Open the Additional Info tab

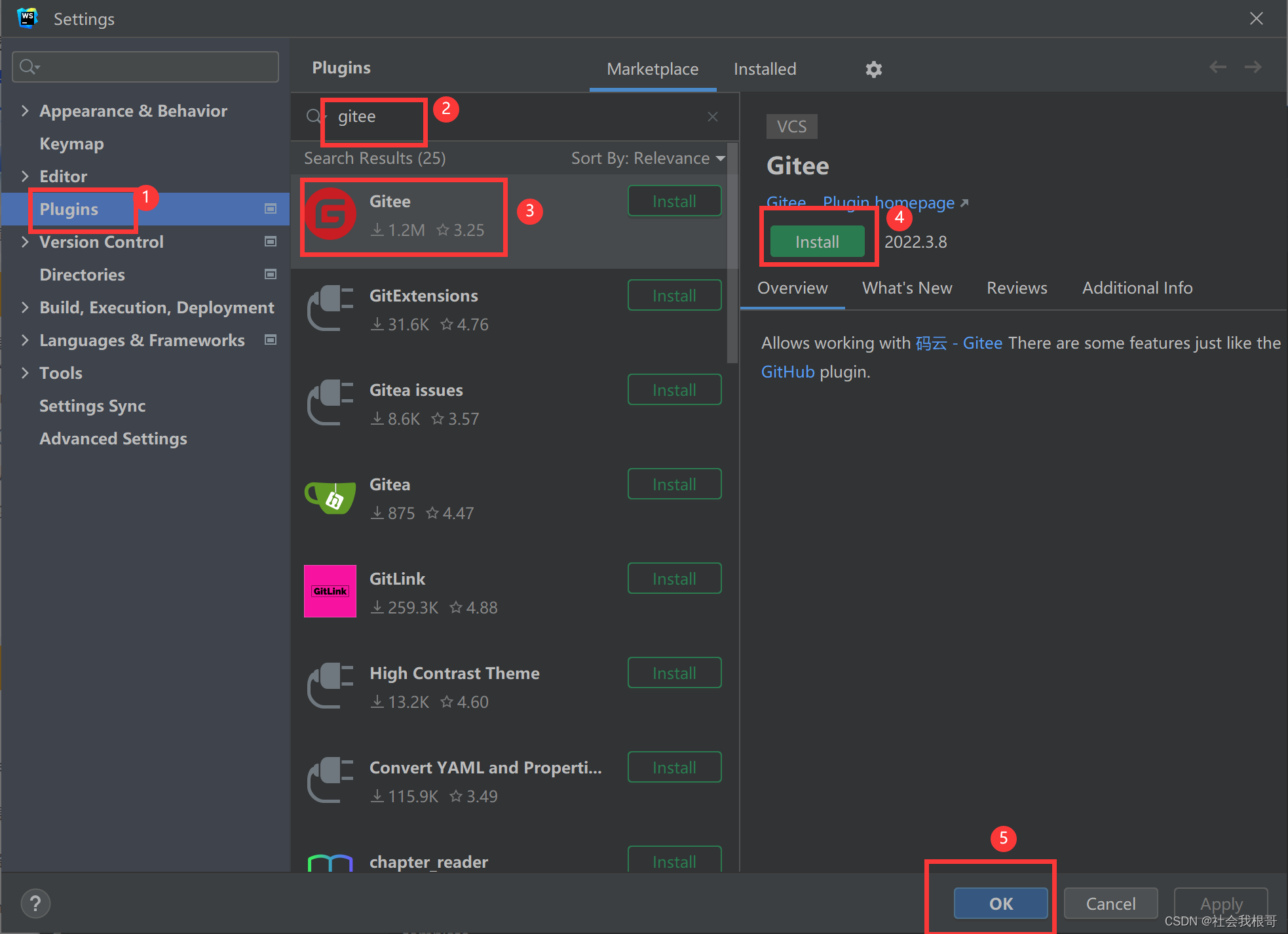(1137, 288)
